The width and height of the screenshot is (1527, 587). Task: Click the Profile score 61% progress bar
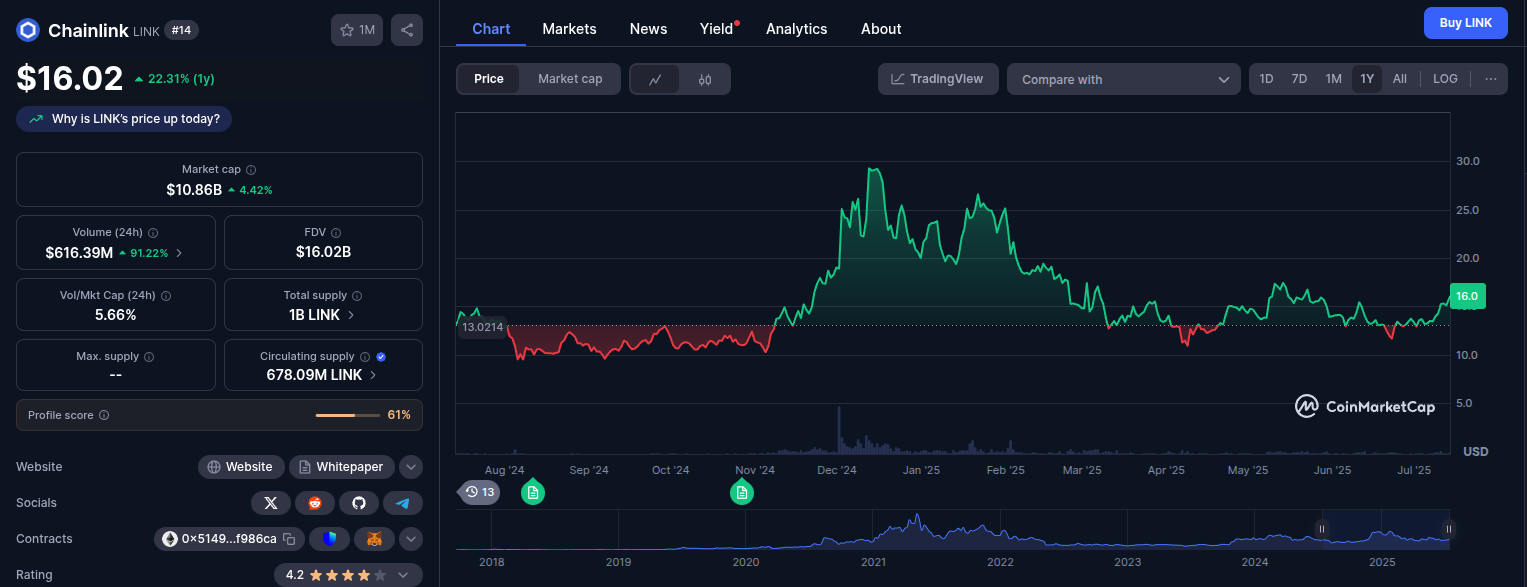348,415
